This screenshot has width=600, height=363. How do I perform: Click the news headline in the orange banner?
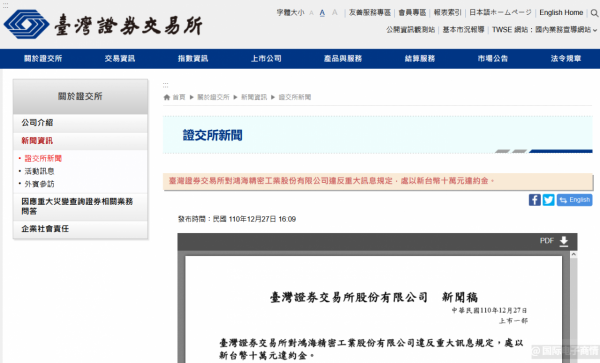[x=331, y=181]
